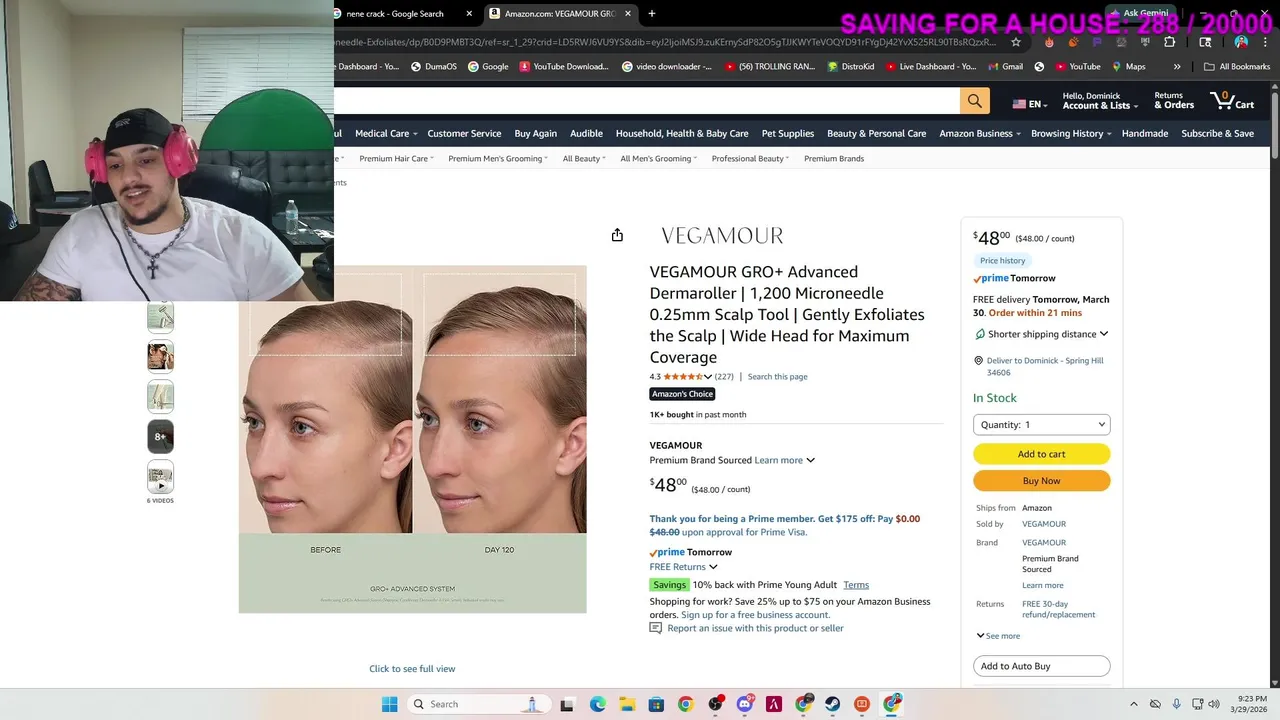The image size is (1280, 720).
Task: Click the Ask Gemini button
Action: 1138,13
